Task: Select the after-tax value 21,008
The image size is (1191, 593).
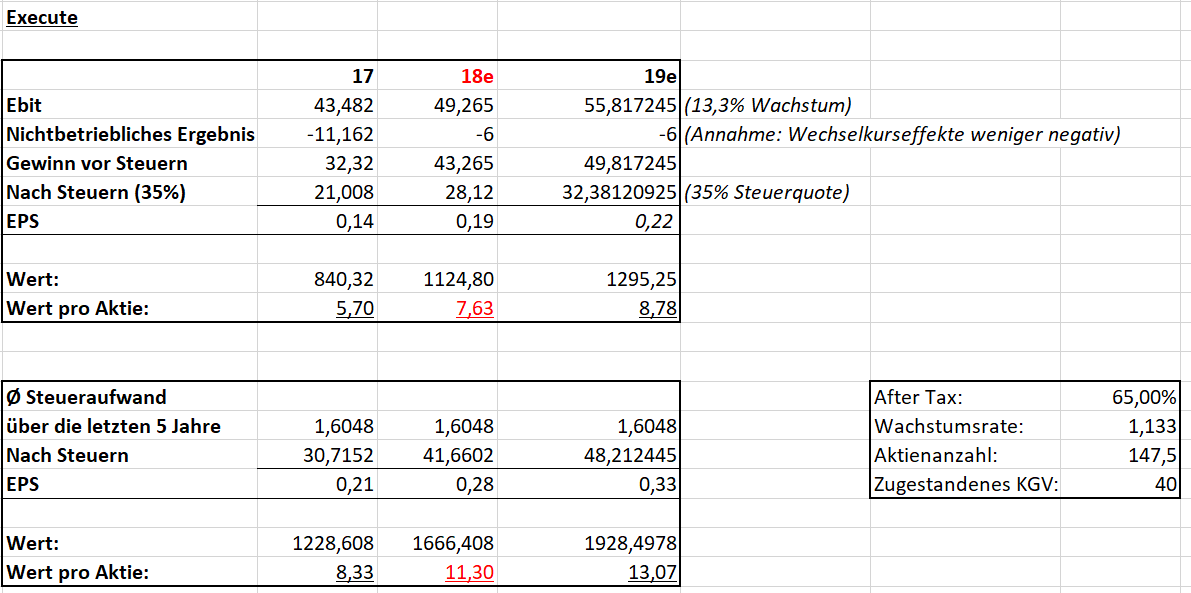Action: tap(343, 193)
